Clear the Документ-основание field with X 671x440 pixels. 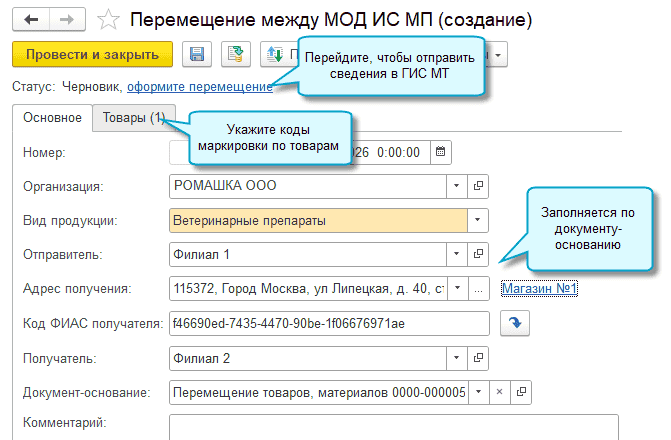tap(500, 392)
